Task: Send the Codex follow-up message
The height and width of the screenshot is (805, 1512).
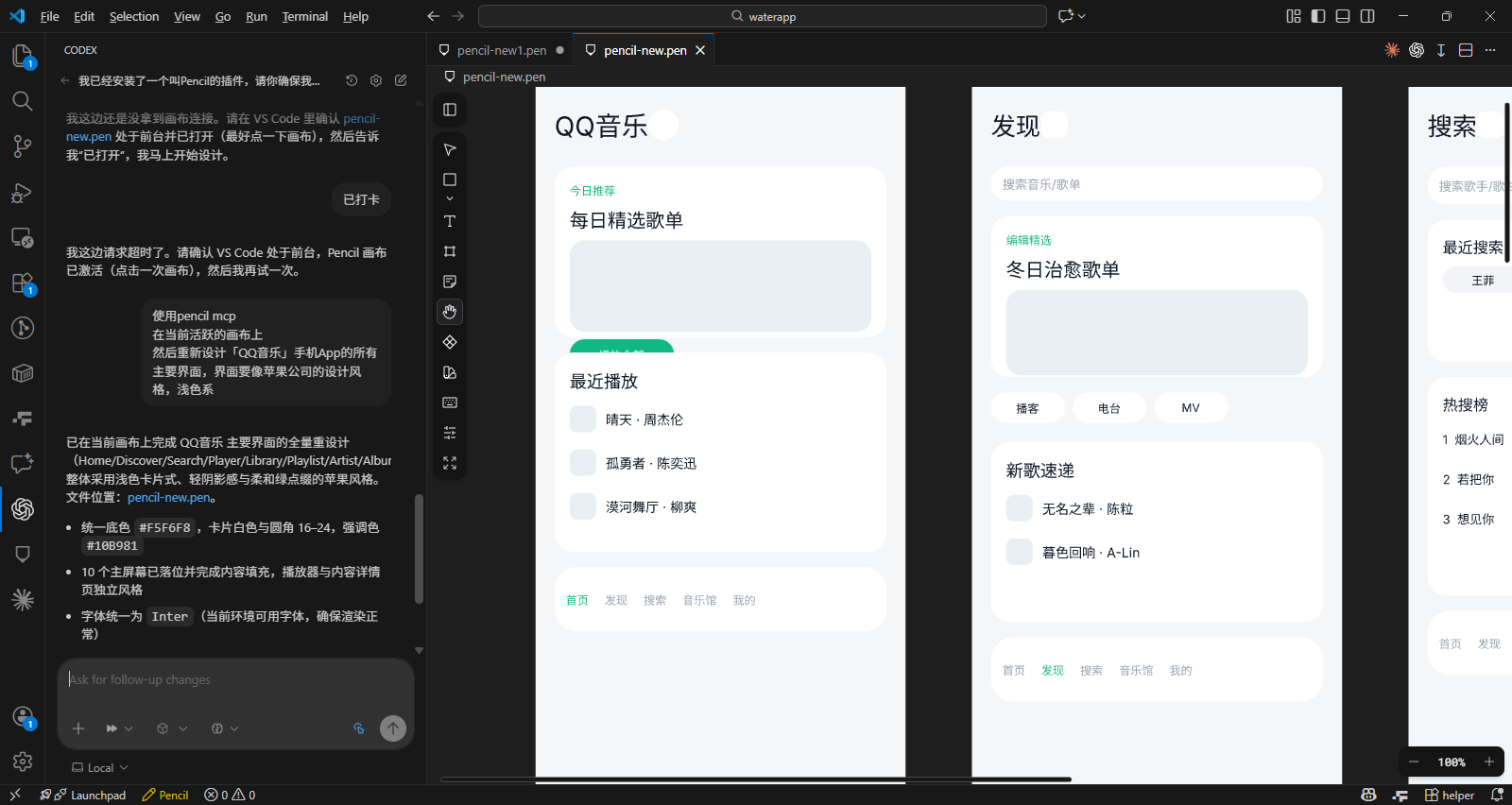Action: click(393, 728)
